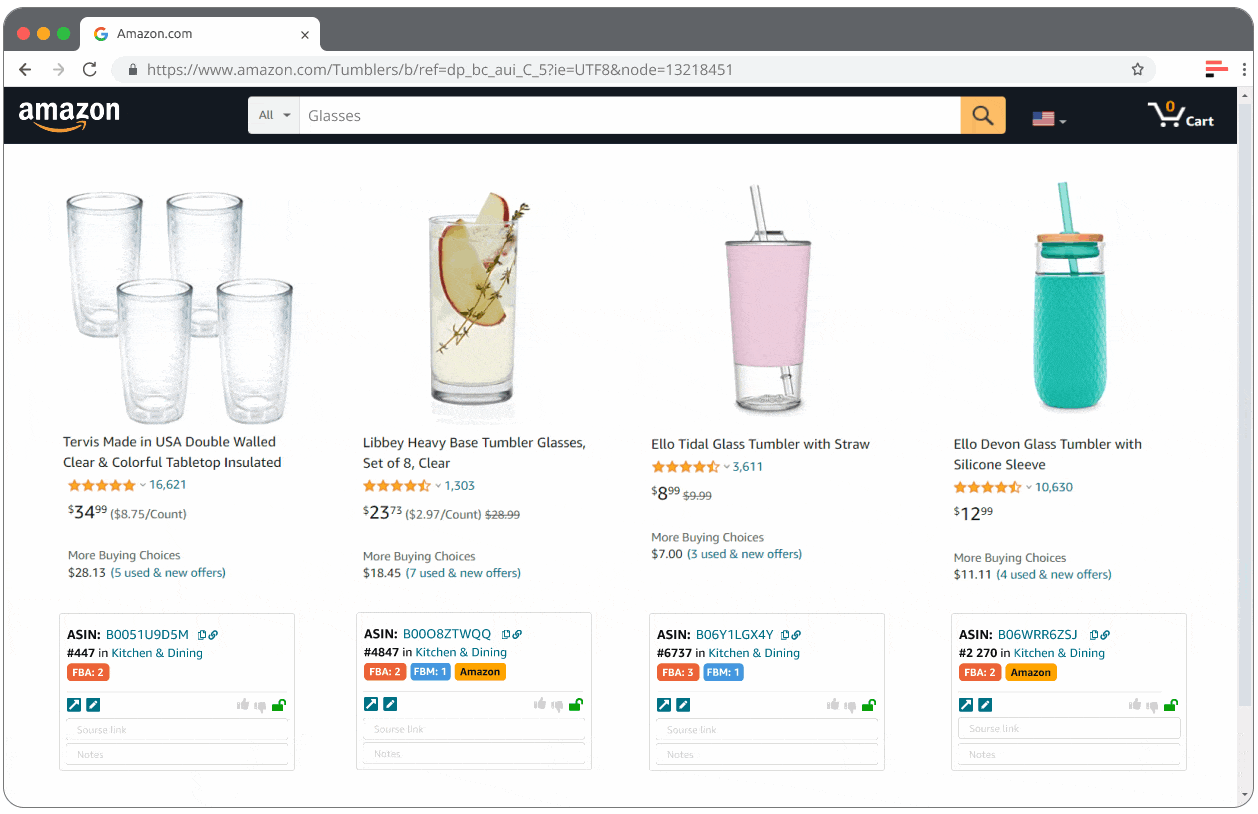Click the star rating under Ello Tidal Glass Tumbler
The image size is (1258, 814).
(685, 466)
